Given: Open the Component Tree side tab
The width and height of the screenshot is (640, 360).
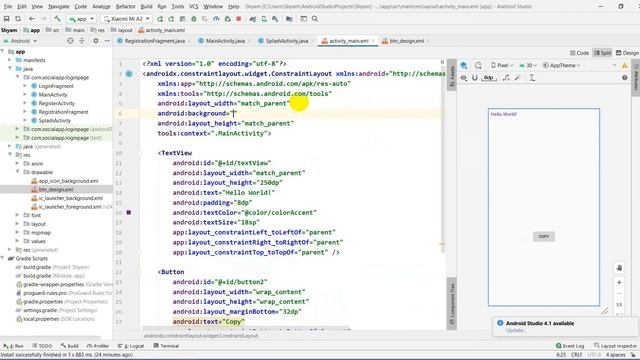Looking at the screenshot, I should (452, 304).
